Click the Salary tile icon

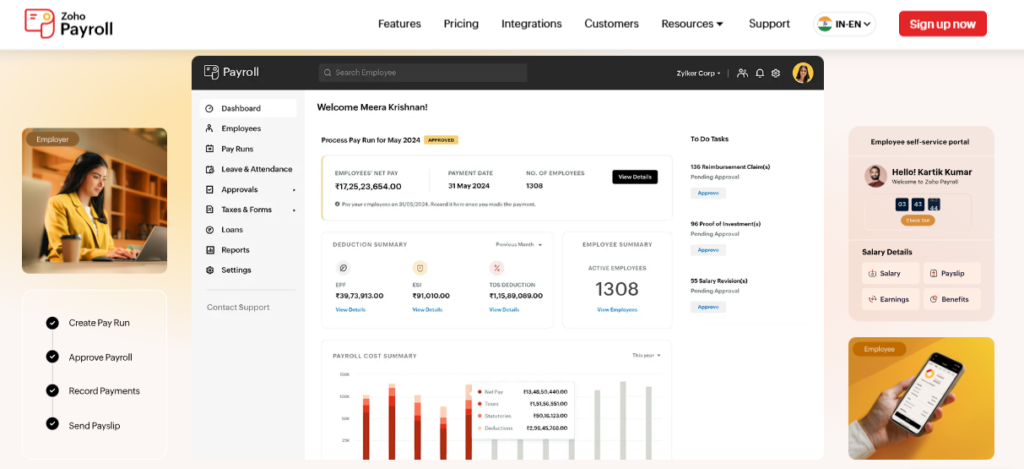(x=872, y=274)
